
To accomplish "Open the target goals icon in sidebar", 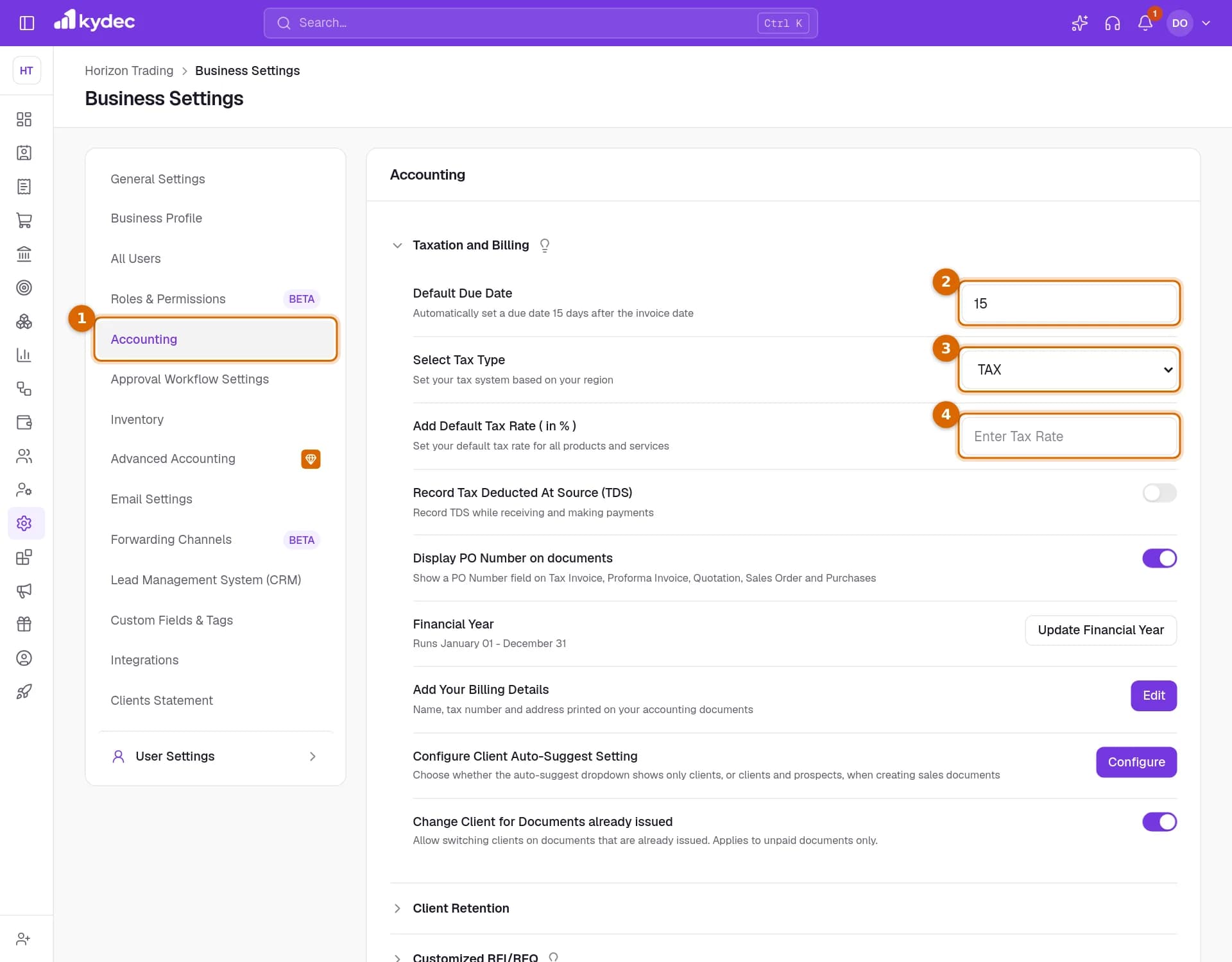I will tap(24, 287).
